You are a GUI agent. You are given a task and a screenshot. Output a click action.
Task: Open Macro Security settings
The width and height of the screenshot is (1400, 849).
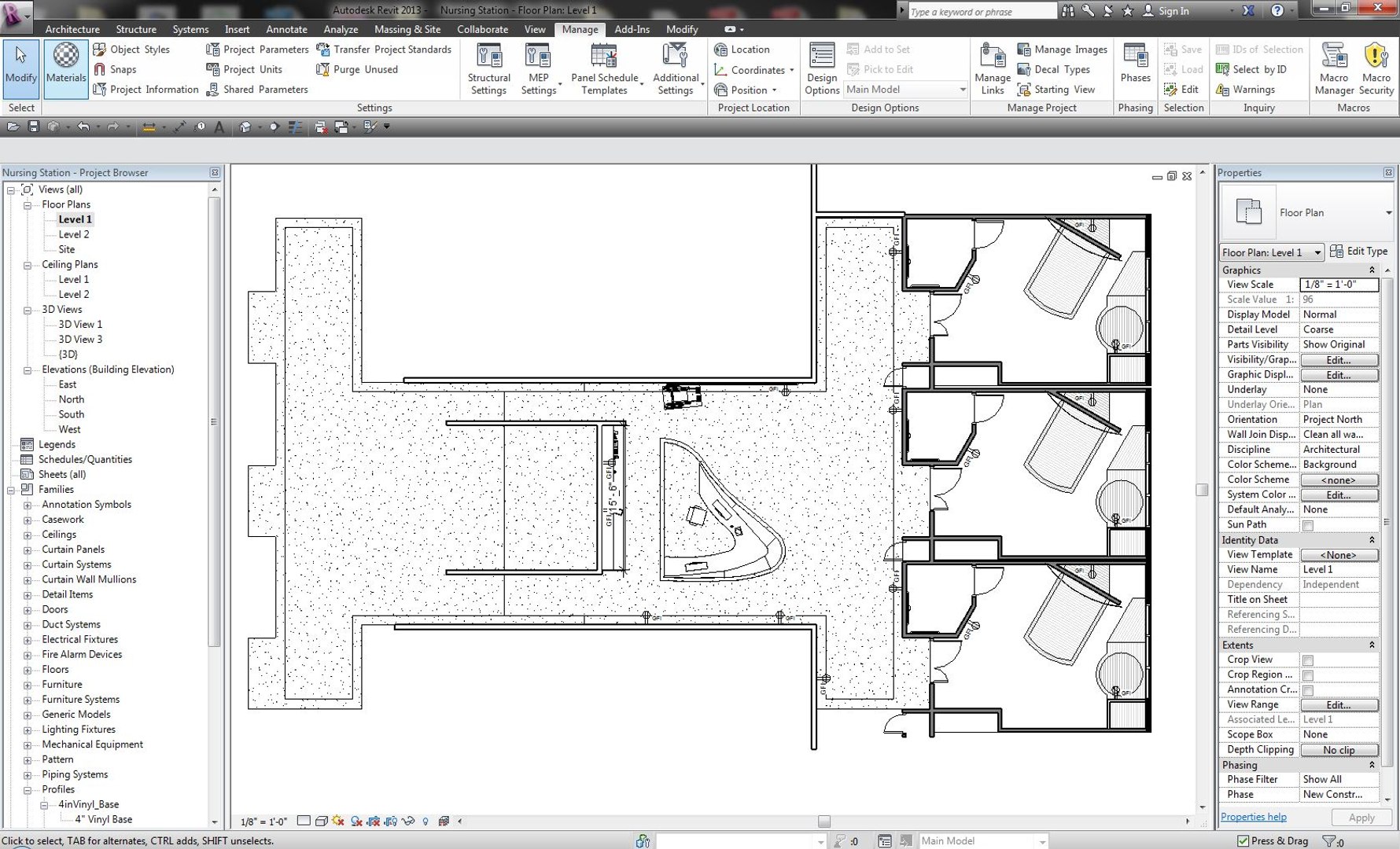(x=1376, y=69)
